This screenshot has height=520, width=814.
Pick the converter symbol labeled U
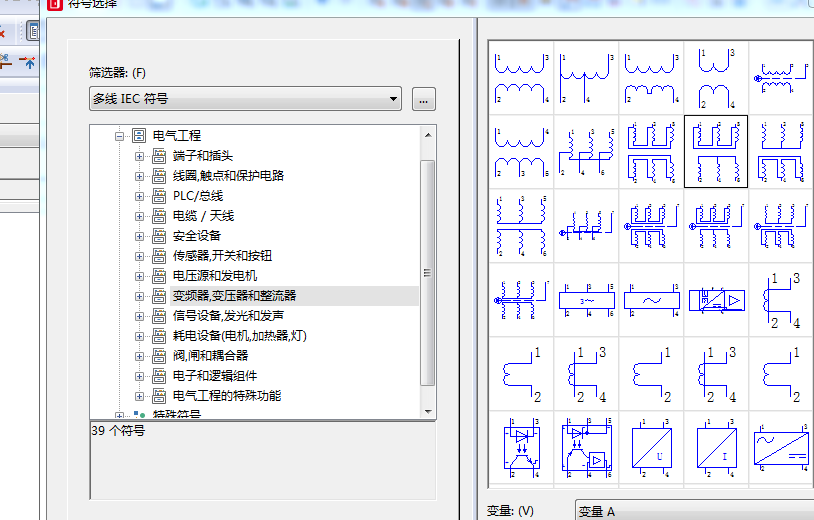pos(653,445)
